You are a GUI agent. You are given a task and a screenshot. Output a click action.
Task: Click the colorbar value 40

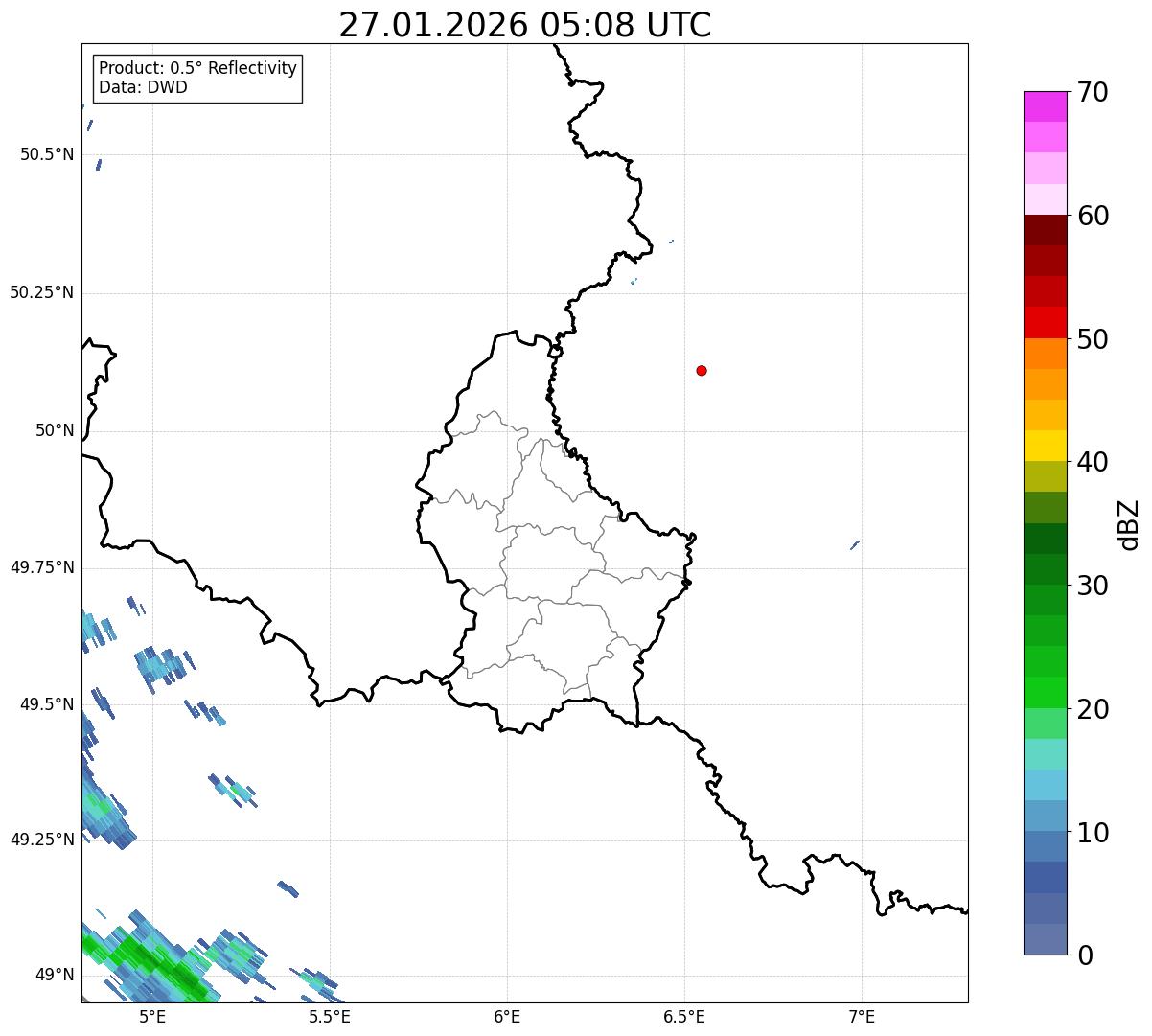click(1093, 462)
